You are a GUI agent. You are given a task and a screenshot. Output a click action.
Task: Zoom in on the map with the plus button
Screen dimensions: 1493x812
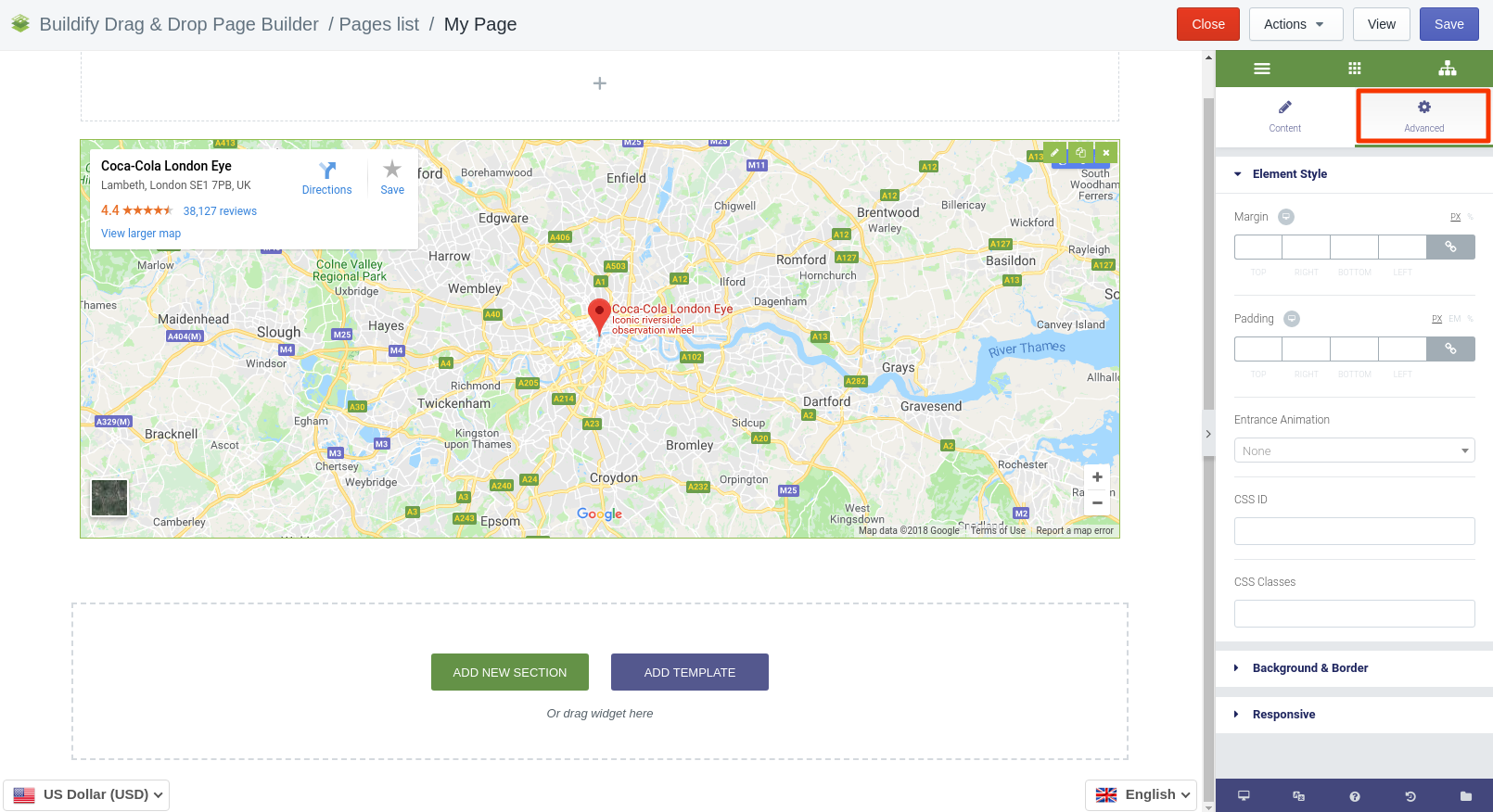1097,476
